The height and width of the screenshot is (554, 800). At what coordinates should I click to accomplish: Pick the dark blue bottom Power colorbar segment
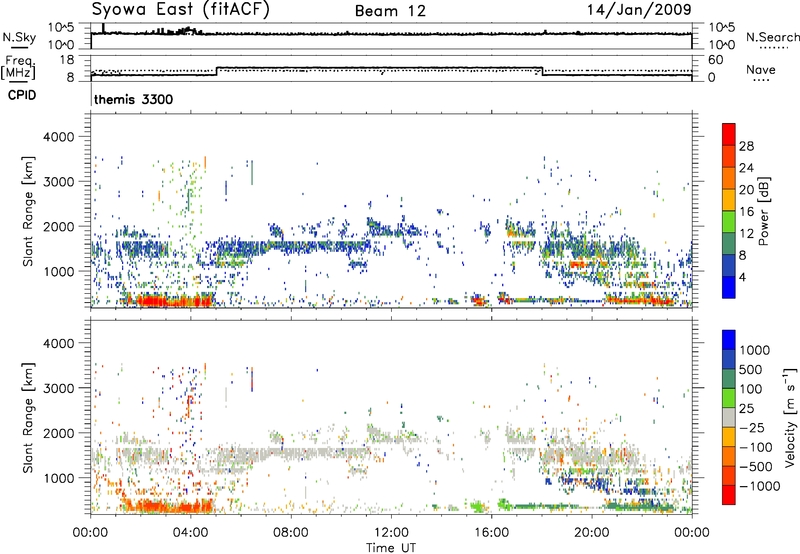[729, 288]
